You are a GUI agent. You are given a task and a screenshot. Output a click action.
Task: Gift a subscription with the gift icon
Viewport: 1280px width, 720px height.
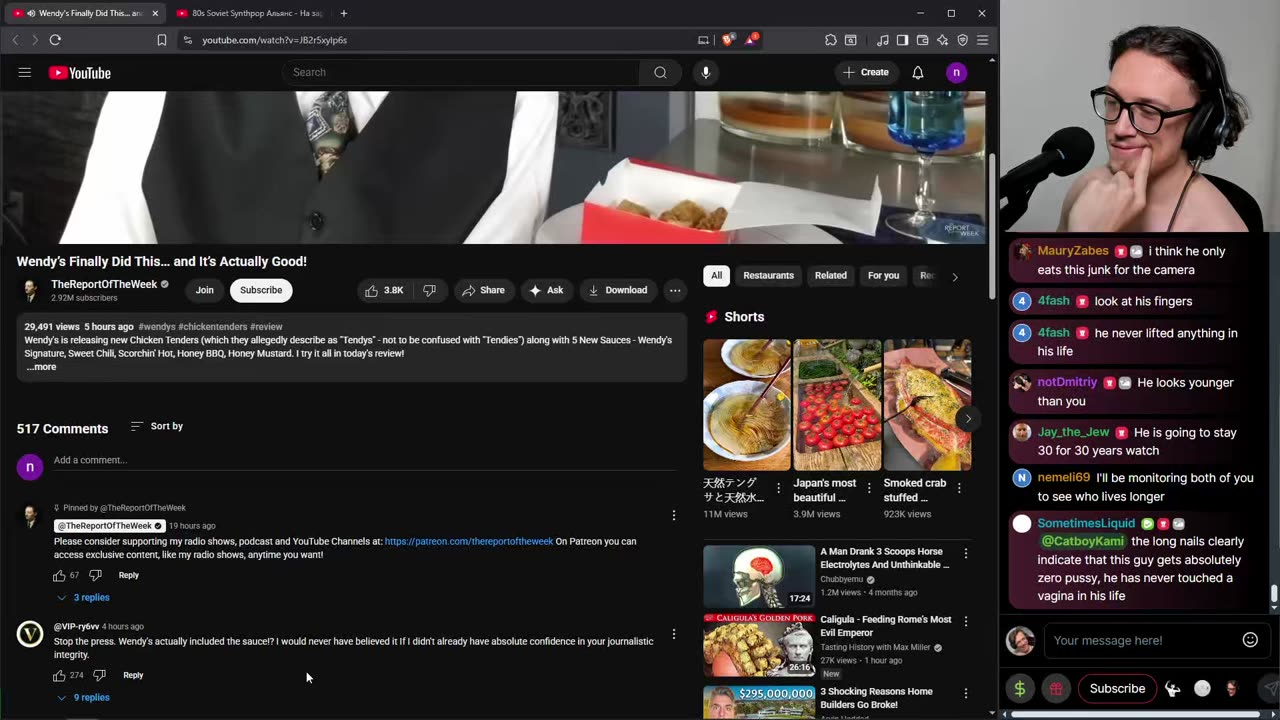point(1056,688)
